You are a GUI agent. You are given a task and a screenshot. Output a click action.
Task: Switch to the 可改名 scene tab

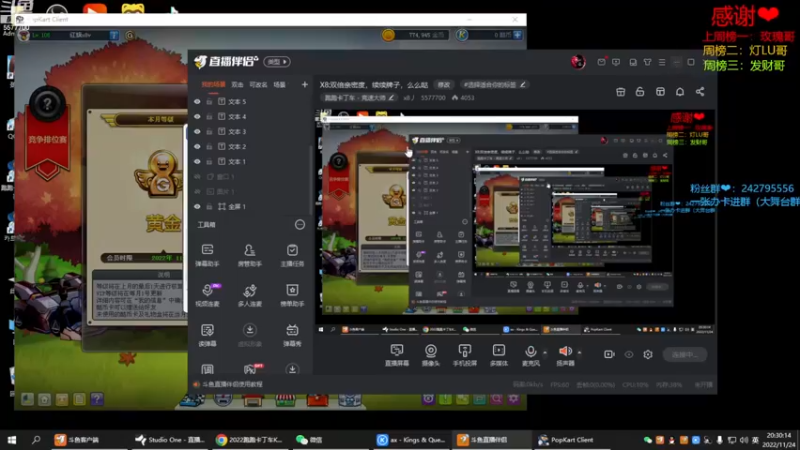click(x=258, y=85)
